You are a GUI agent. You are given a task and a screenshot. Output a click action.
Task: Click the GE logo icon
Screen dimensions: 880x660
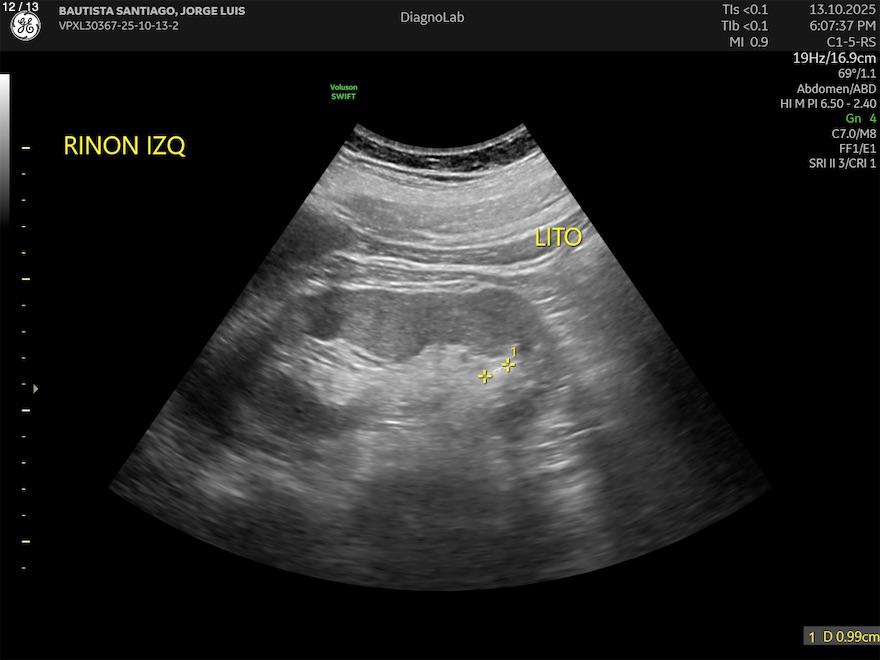[25, 27]
